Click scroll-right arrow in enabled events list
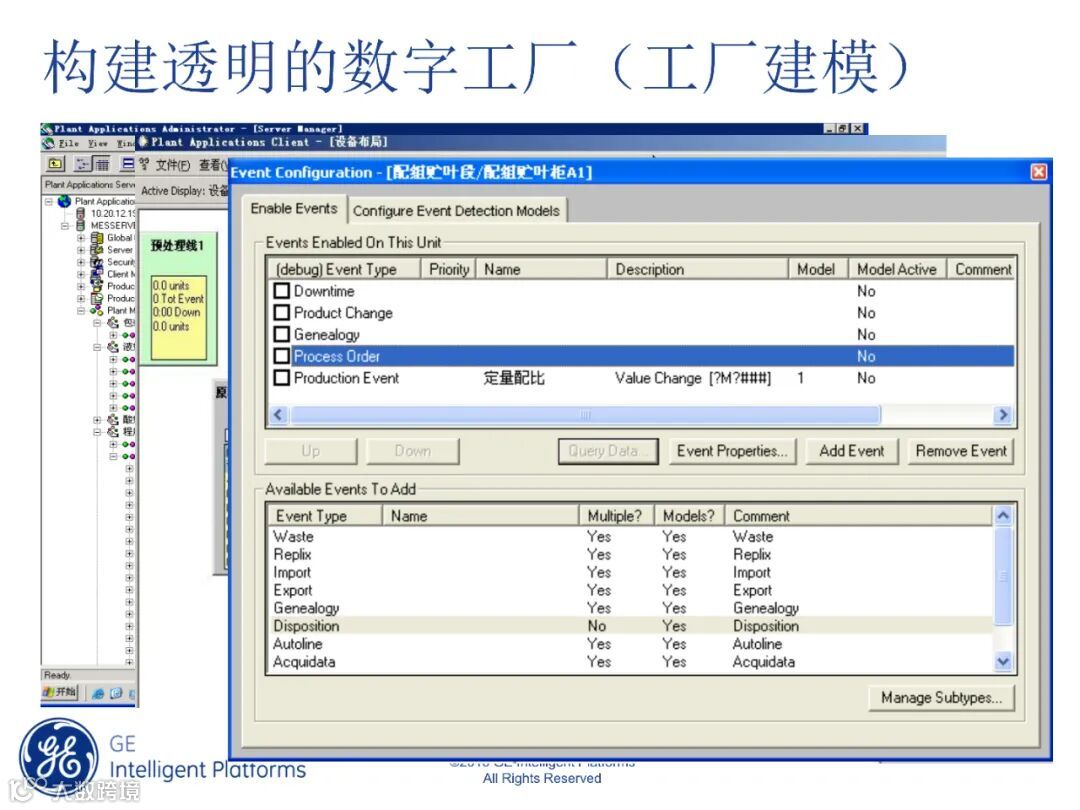The width and height of the screenshot is (1080, 810). coord(1003,415)
